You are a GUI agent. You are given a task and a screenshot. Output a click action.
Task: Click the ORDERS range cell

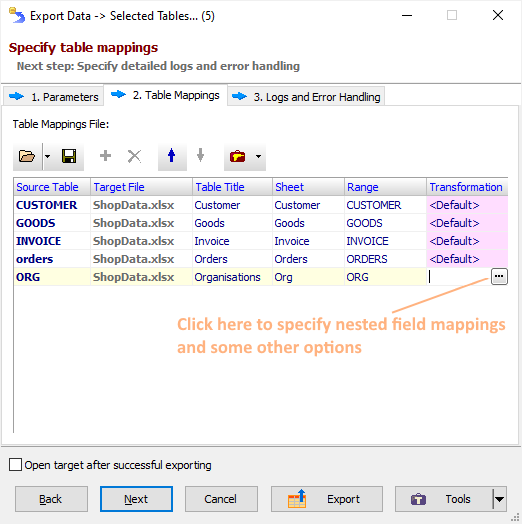click(x=385, y=259)
